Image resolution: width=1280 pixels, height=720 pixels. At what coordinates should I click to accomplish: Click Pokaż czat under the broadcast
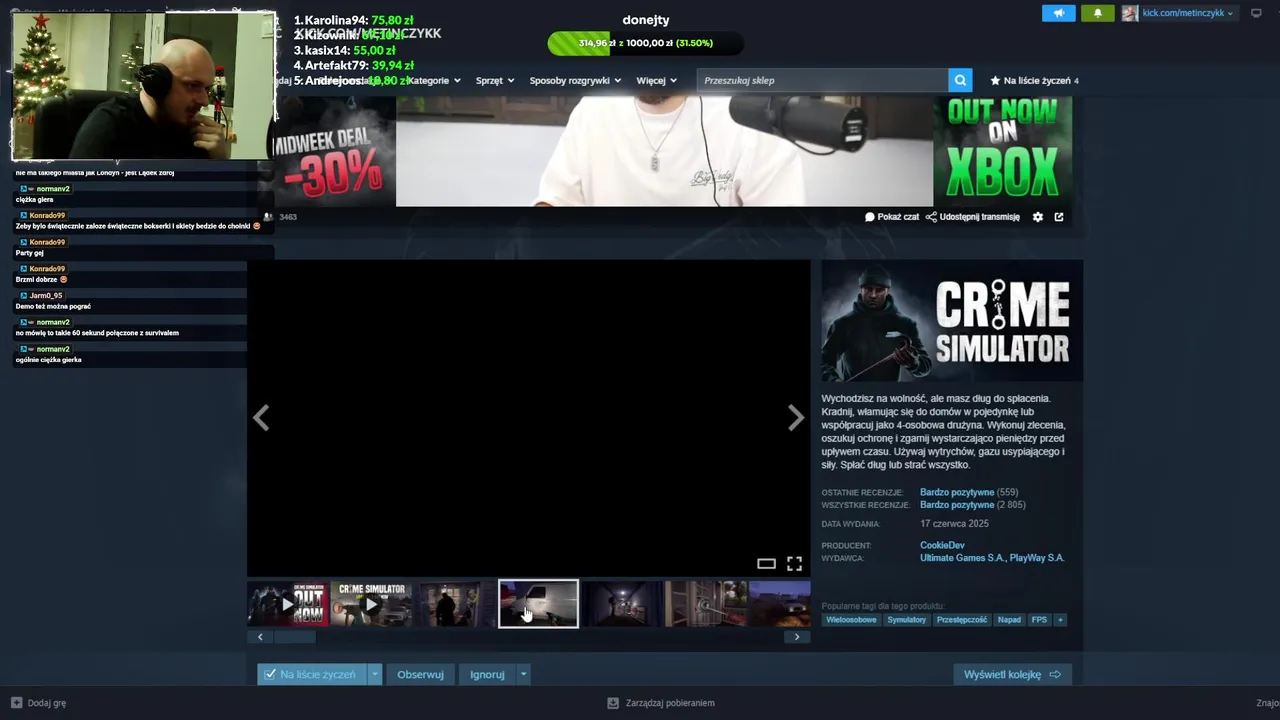point(892,217)
